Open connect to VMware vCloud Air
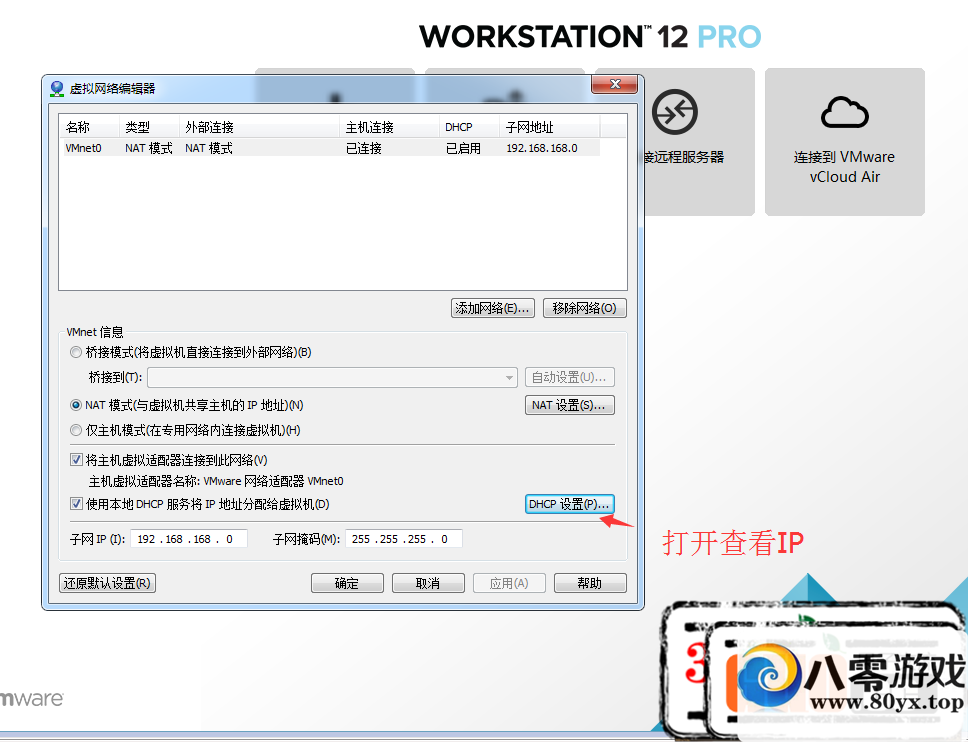 pos(844,141)
